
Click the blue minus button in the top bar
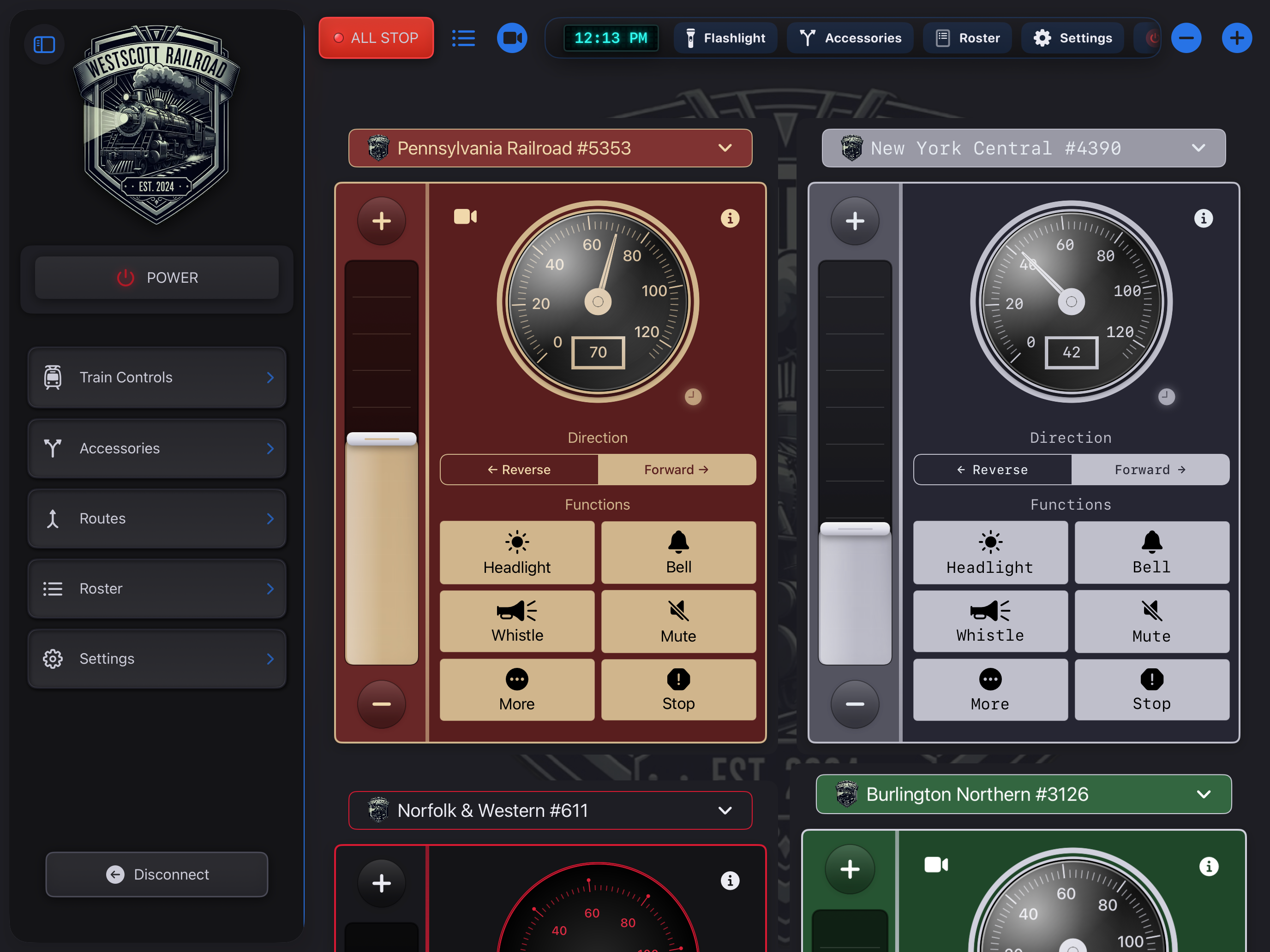point(1186,38)
